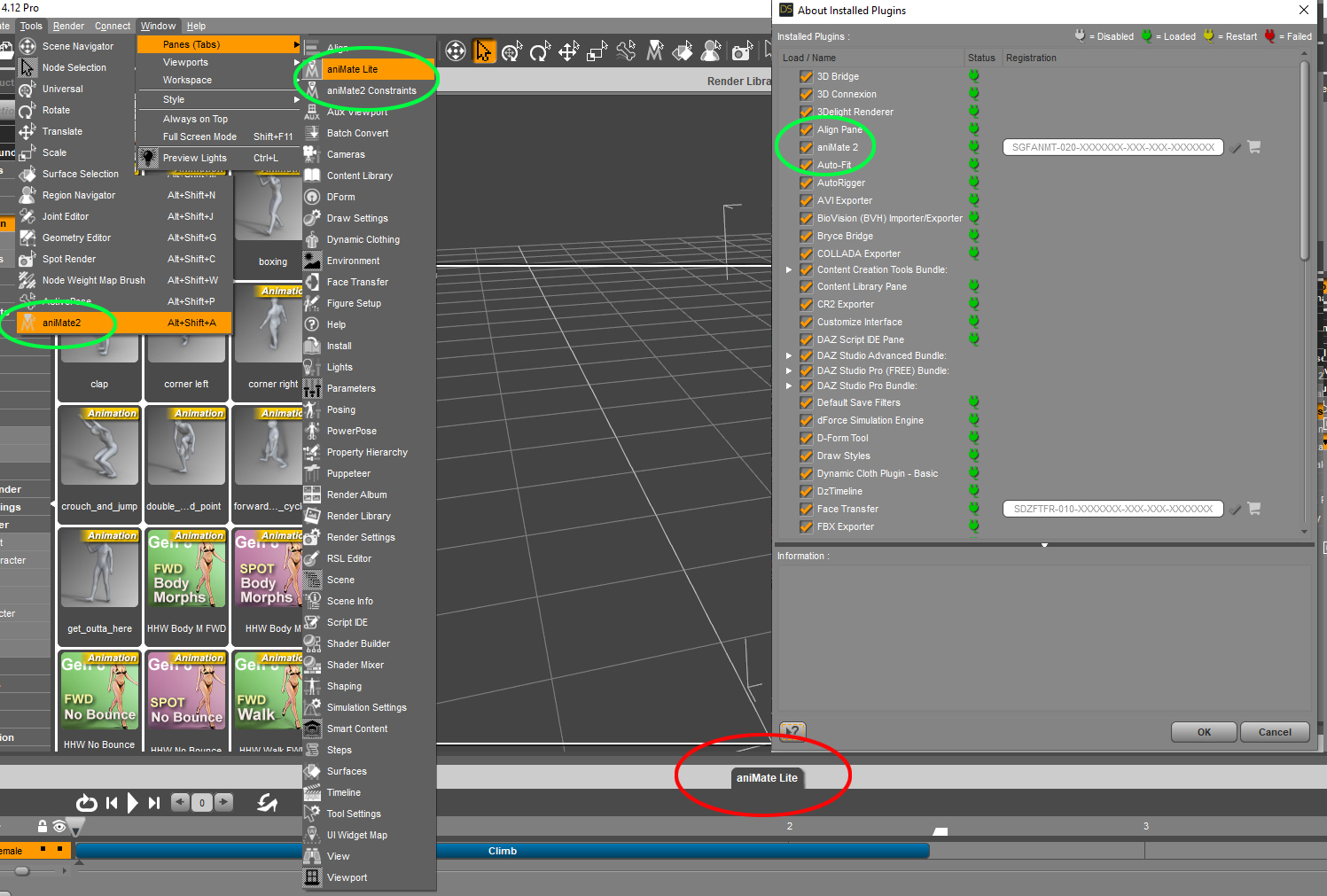Click the Surfaces pane icon
The height and width of the screenshot is (896, 1327).
click(312, 771)
